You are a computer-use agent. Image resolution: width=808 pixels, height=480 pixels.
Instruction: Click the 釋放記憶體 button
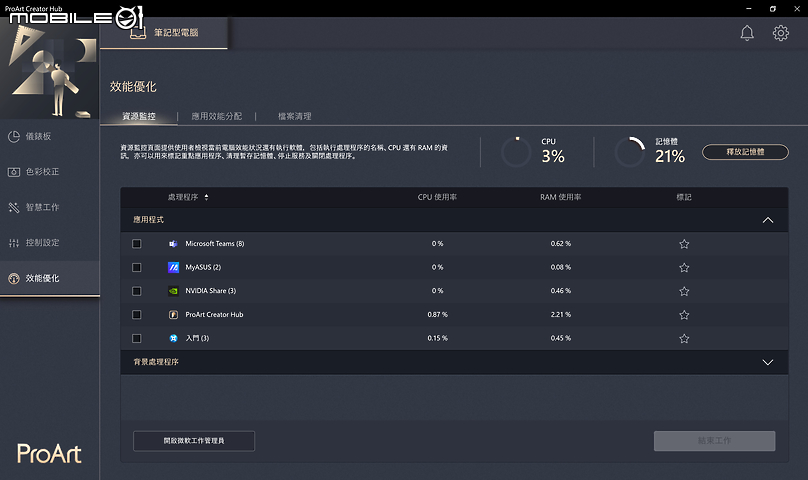click(x=745, y=152)
